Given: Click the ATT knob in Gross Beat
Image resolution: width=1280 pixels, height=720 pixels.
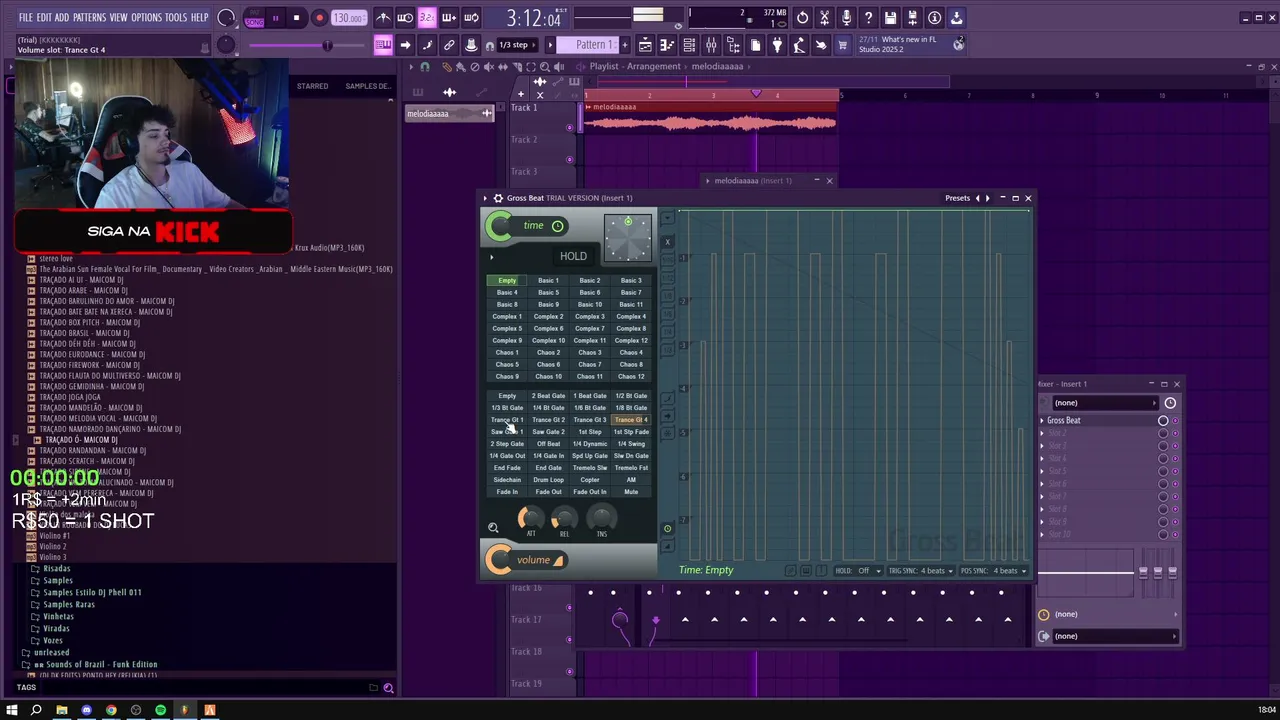Looking at the screenshot, I should [530, 518].
